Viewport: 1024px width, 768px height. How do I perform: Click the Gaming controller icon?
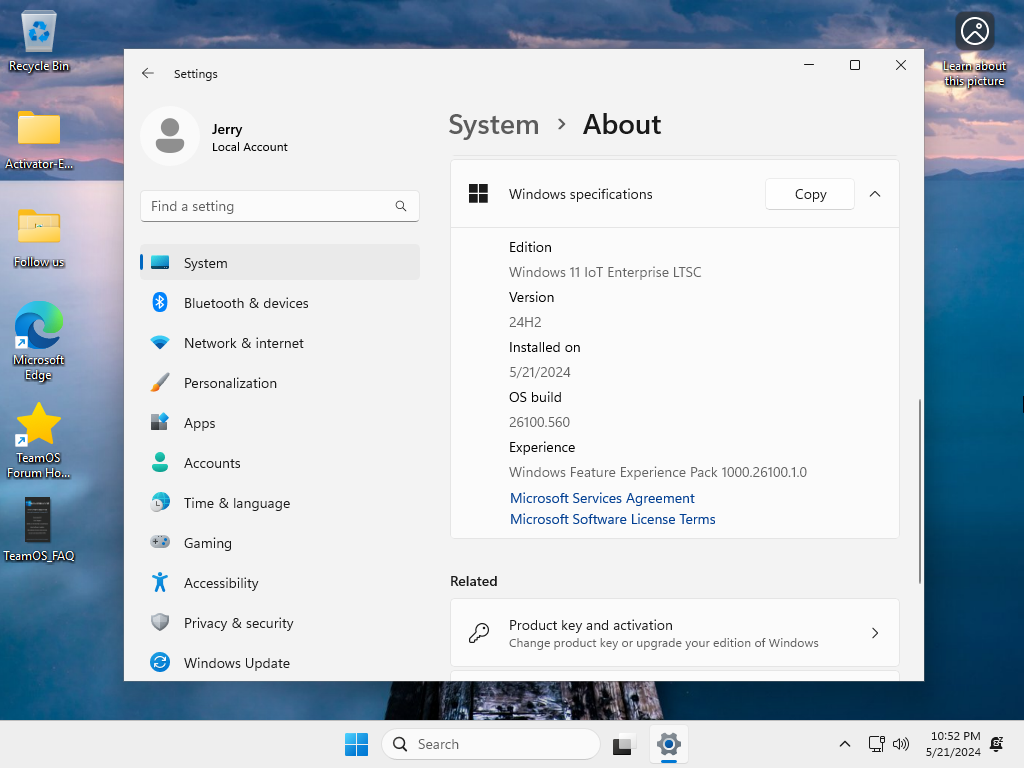(160, 542)
